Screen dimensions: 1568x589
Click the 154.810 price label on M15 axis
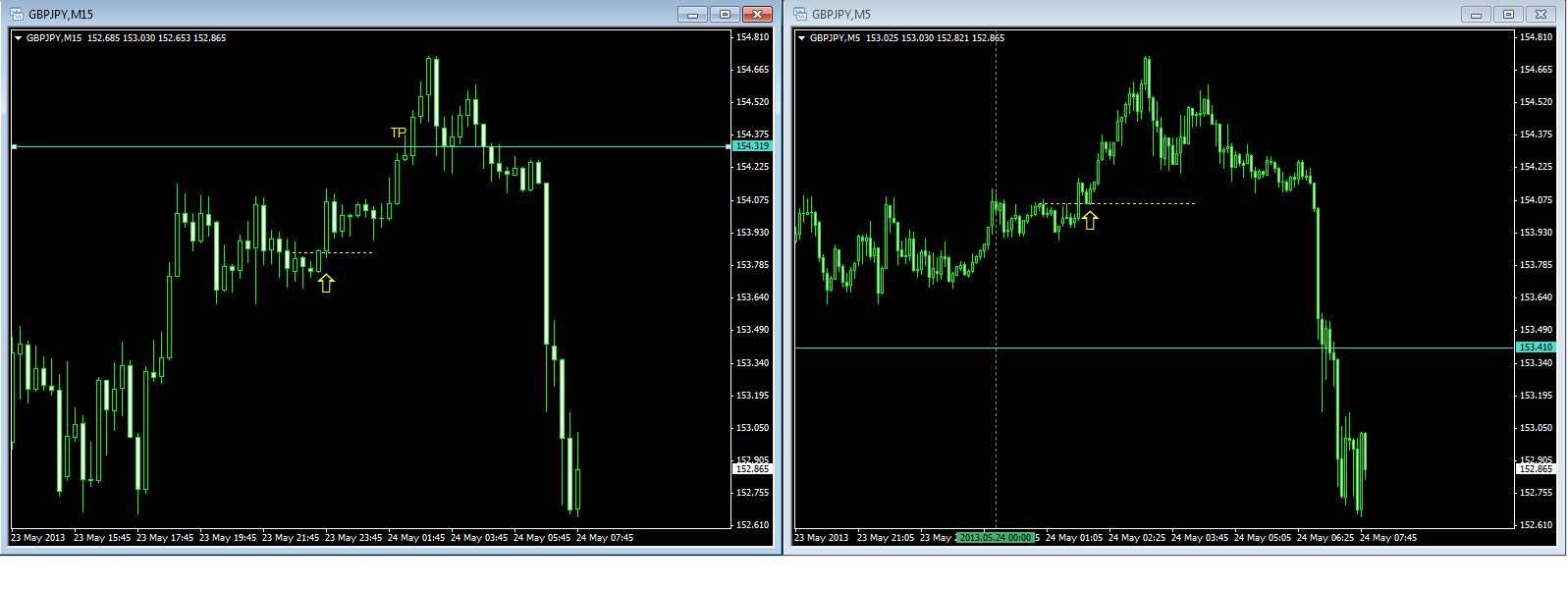click(x=752, y=37)
